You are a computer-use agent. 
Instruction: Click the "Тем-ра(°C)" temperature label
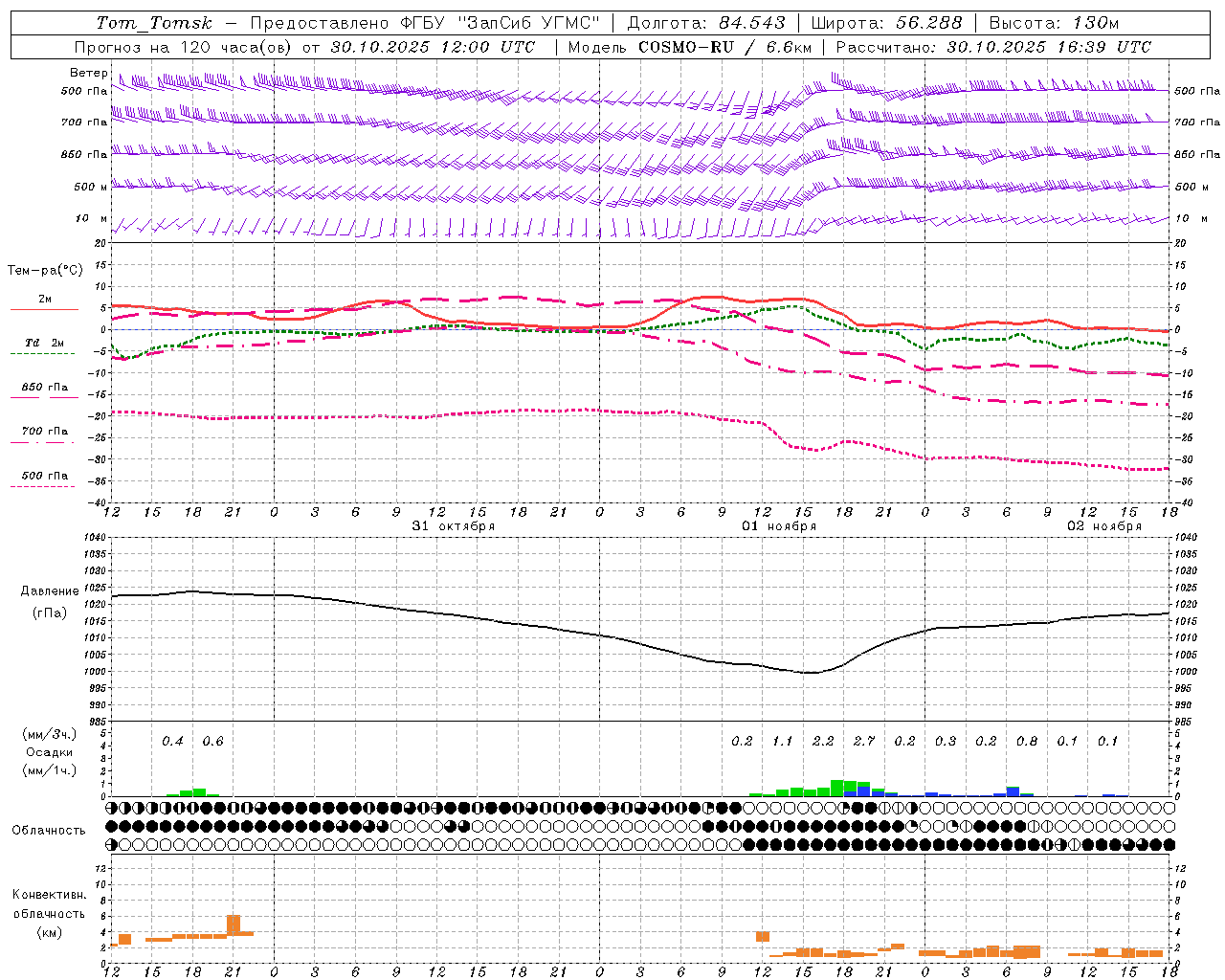[45, 271]
